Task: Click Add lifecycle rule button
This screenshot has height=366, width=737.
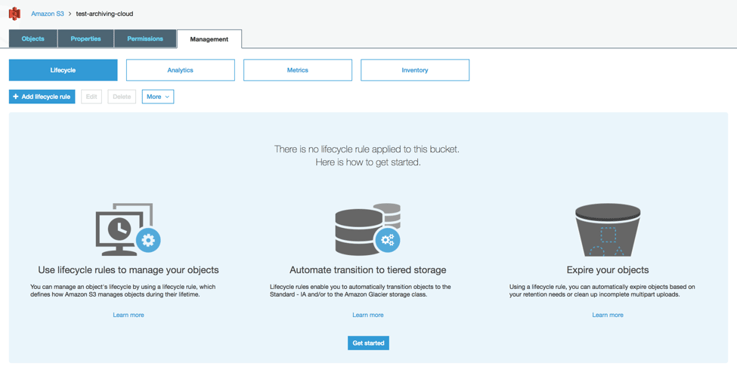Action: point(42,97)
